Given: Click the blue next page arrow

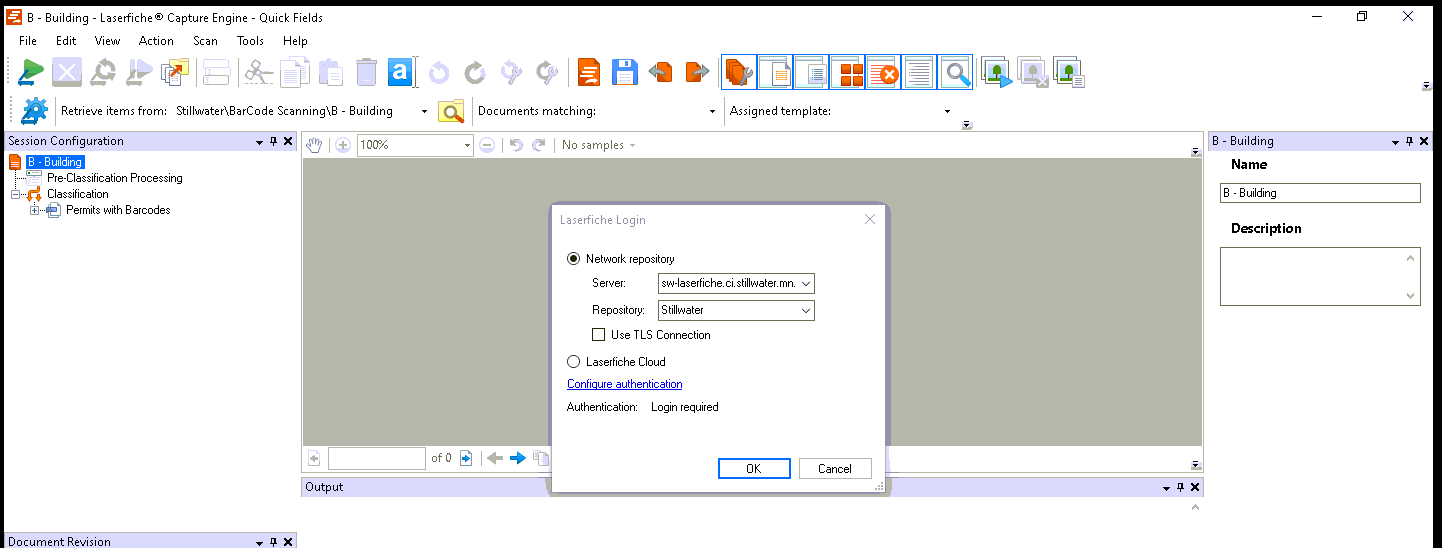Looking at the screenshot, I should point(517,458).
